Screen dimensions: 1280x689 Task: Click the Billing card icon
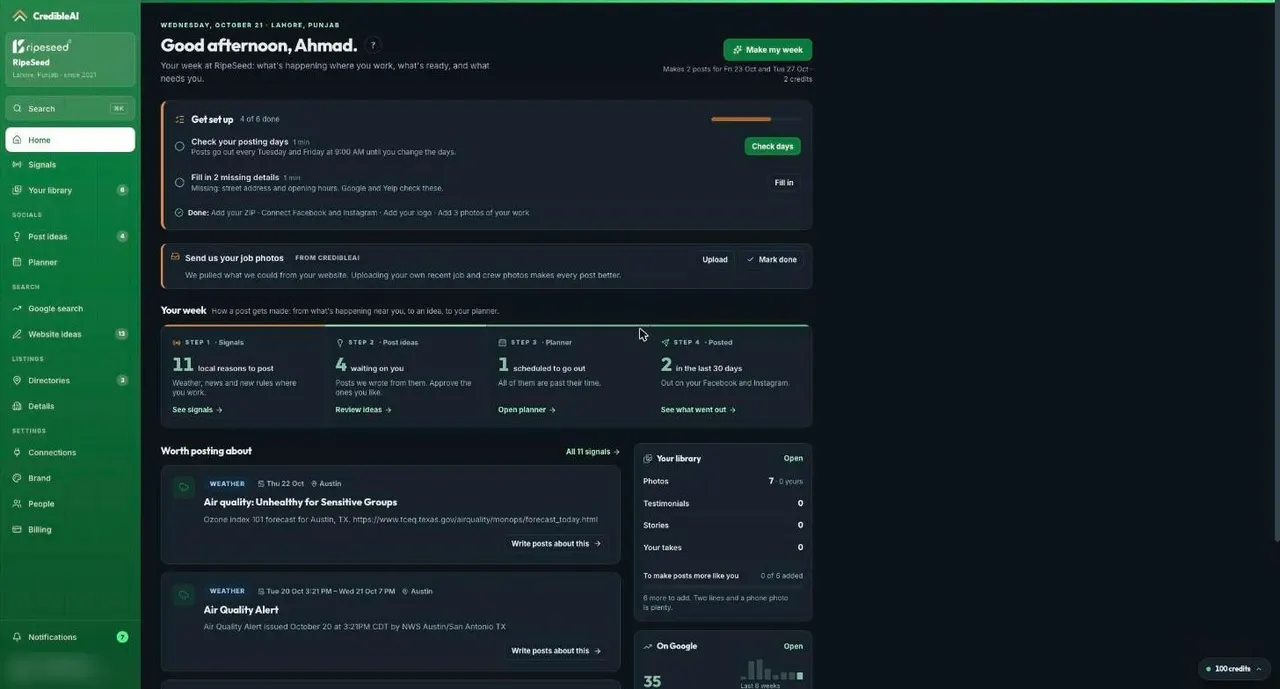tap(18, 529)
